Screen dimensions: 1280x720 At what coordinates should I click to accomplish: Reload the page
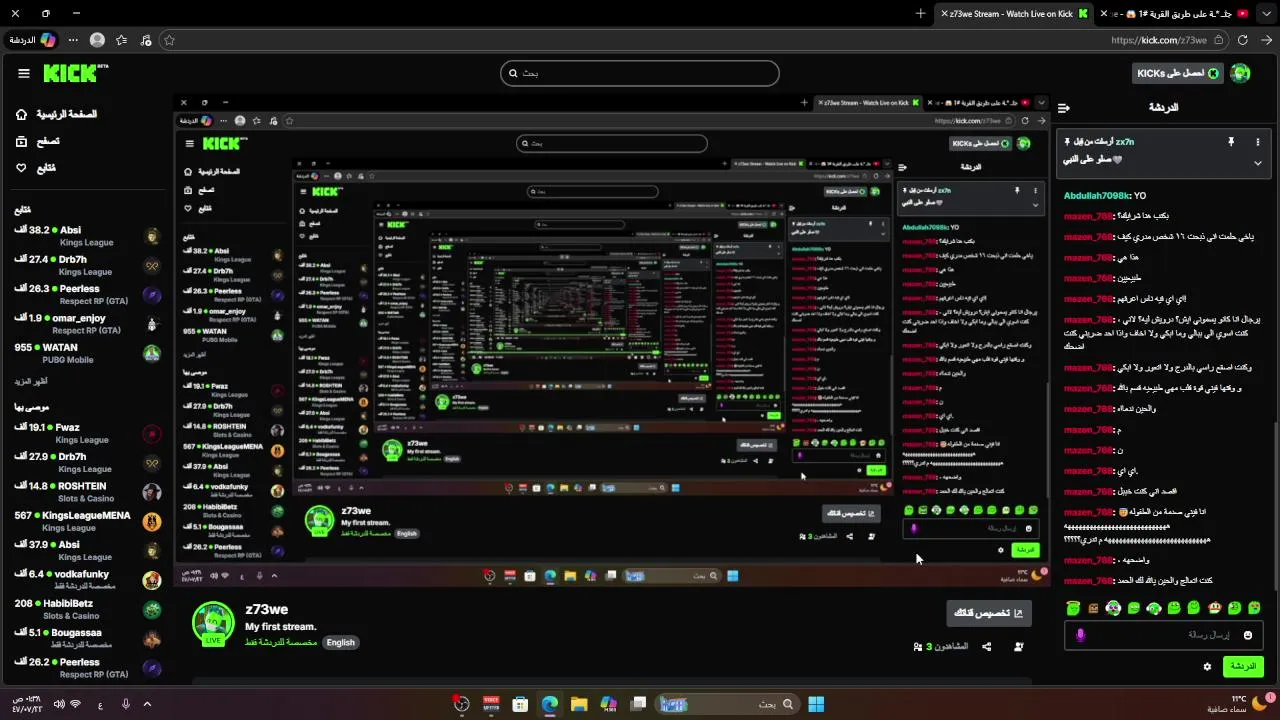click(x=1243, y=40)
